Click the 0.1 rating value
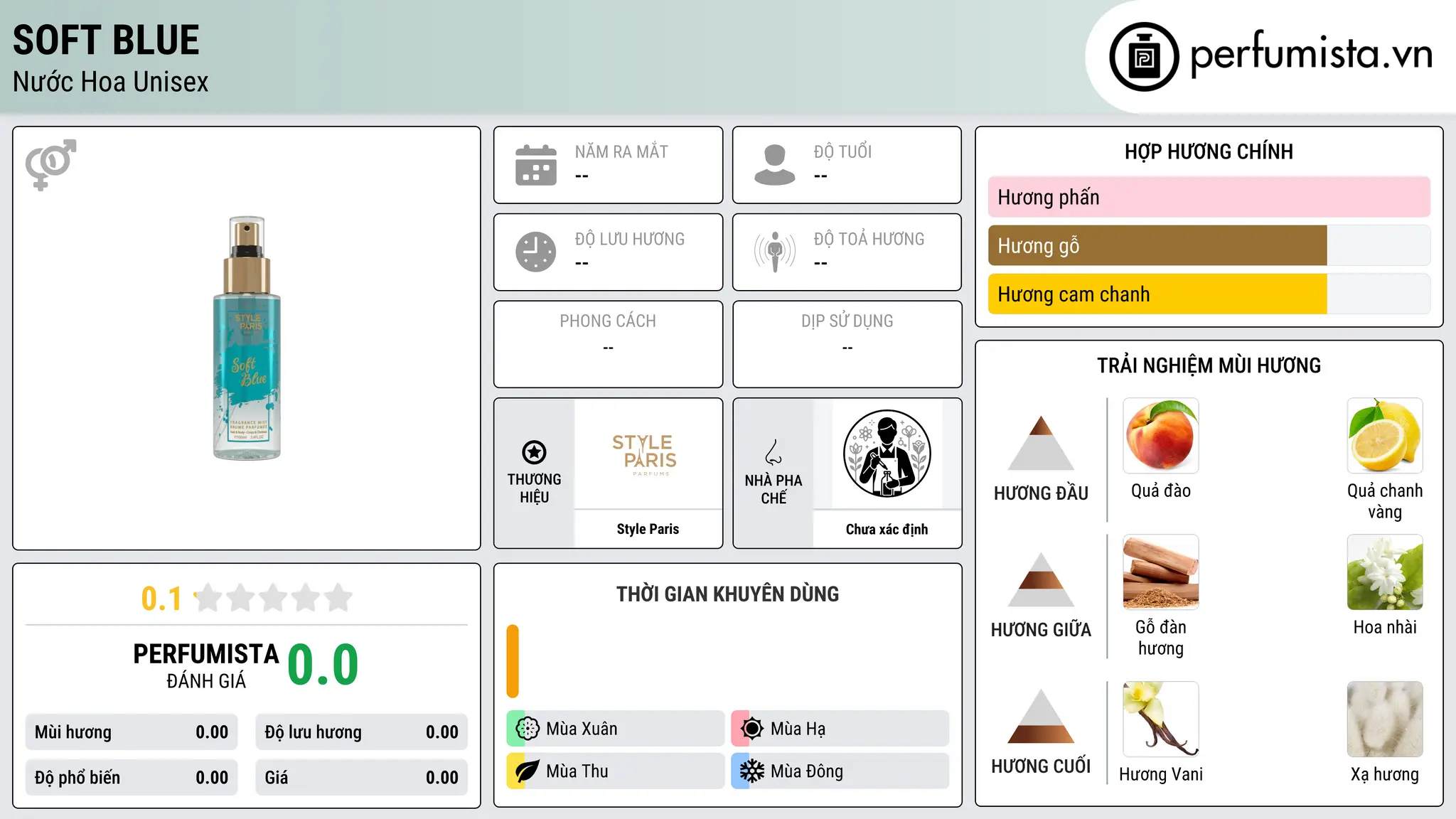Image resolution: width=1456 pixels, height=819 pixels. pos(161,599)
